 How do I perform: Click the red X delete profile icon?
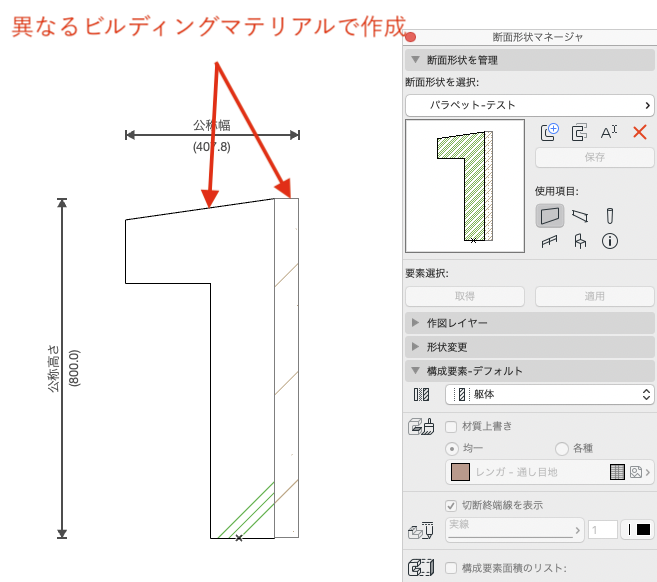(639, 132)
